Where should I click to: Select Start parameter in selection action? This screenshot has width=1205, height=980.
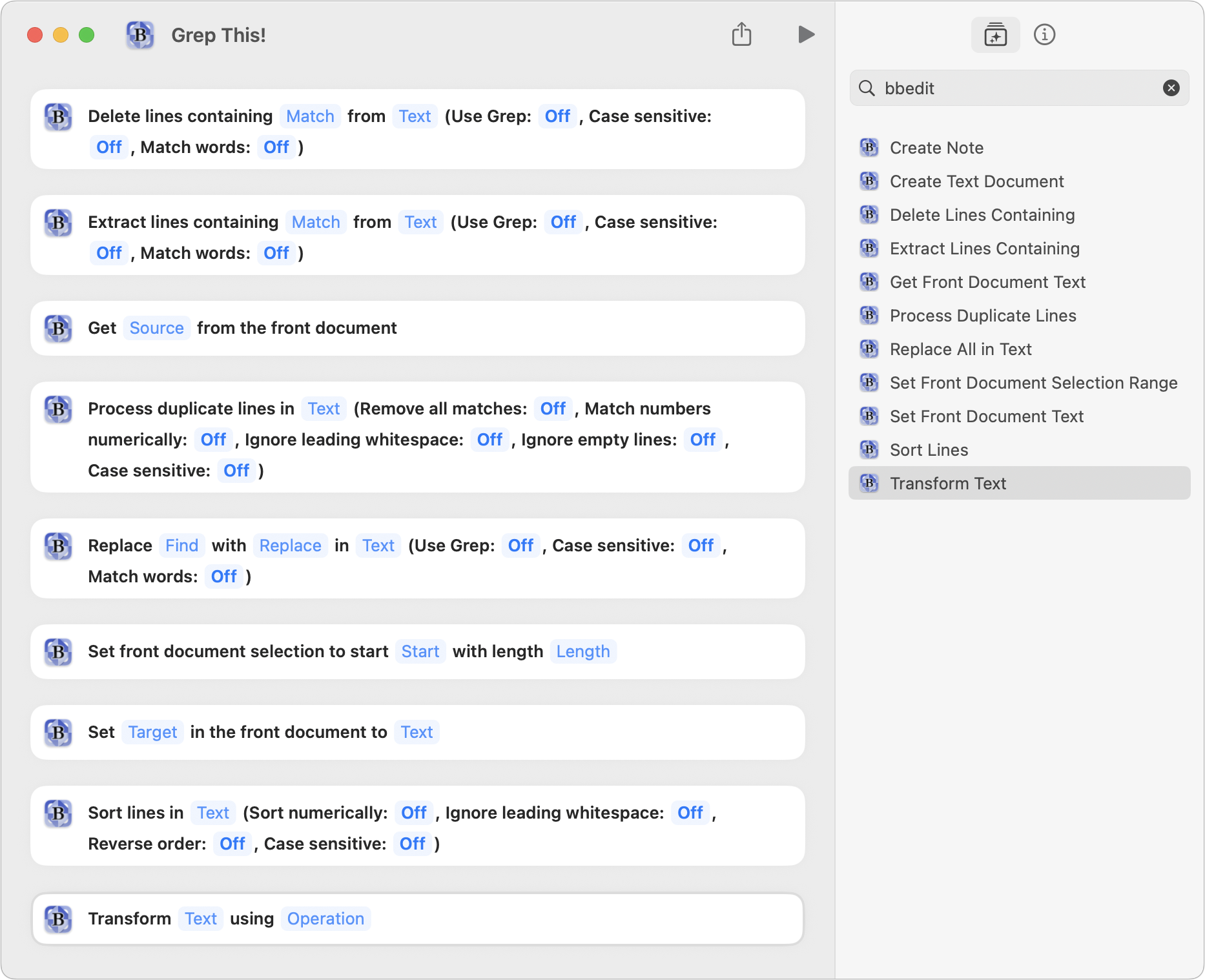pyautogui.click(x=420, y=651)
